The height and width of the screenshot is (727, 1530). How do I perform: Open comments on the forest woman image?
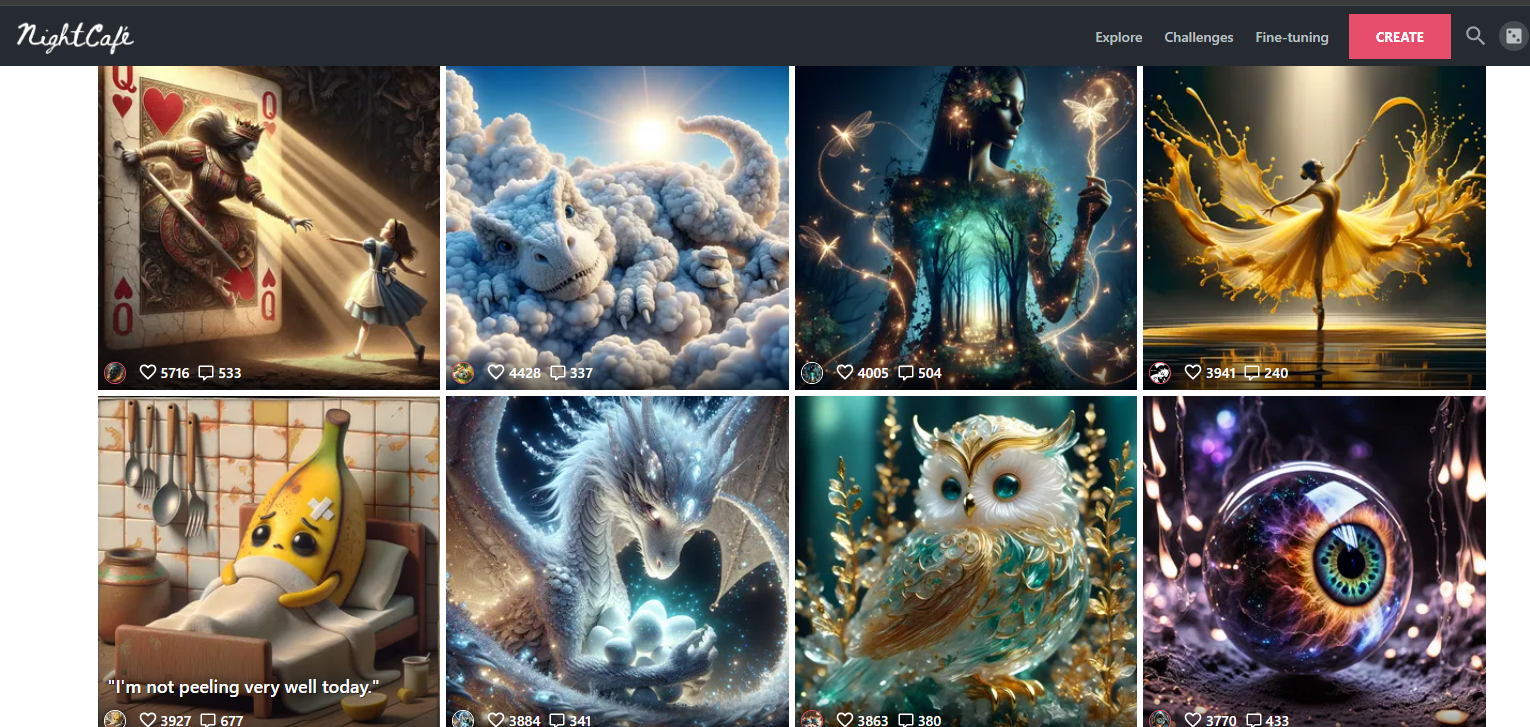(906, 372)
